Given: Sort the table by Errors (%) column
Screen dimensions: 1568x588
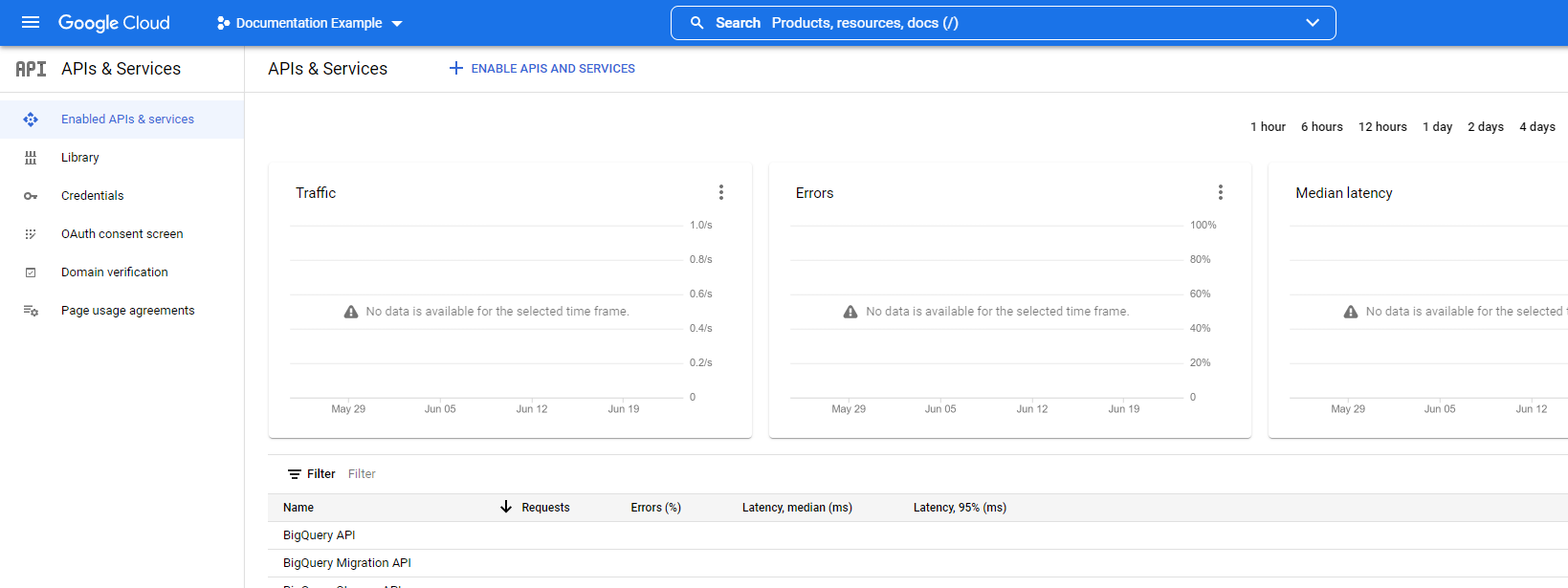Looking at the screenshot, I should tap(655, 508).
